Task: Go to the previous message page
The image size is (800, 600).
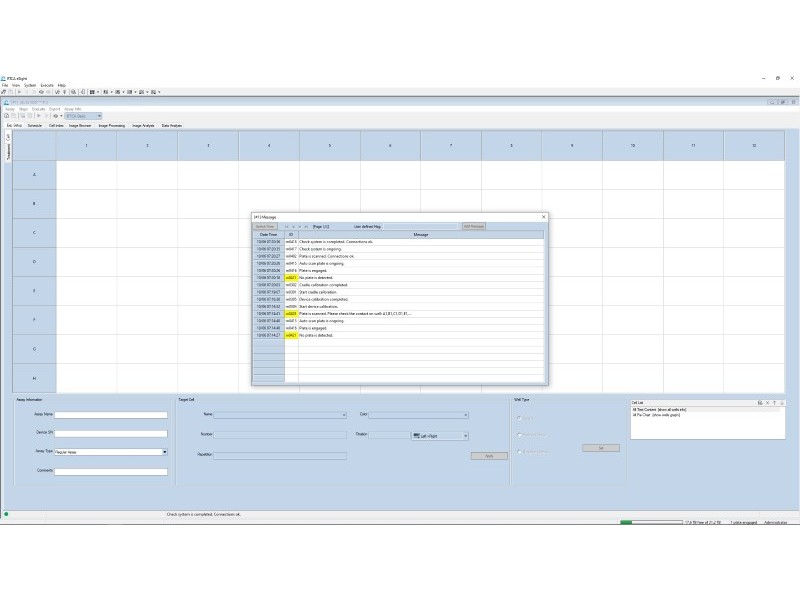Action: click(x=293, y=227)
